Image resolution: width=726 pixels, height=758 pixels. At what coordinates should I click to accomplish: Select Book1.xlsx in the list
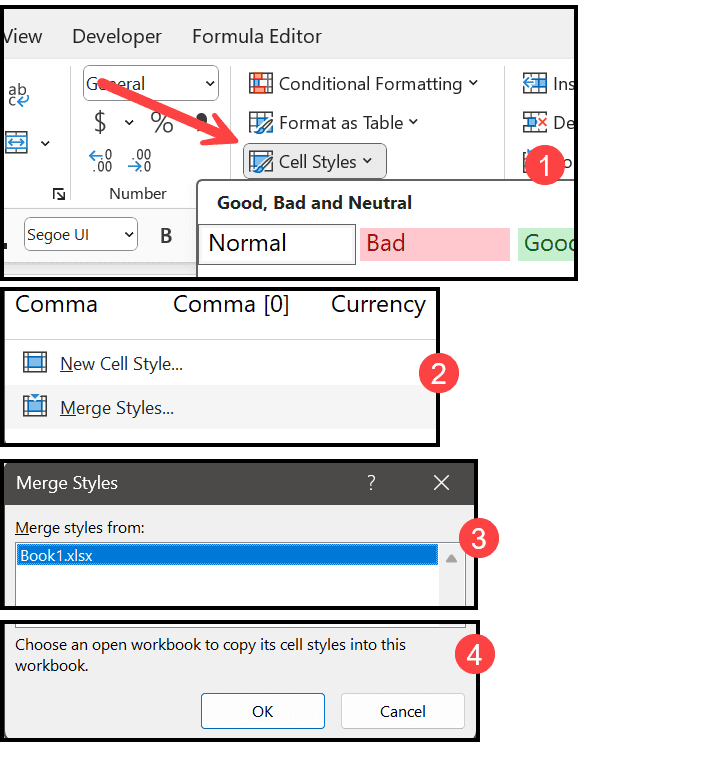[x=227, y=555]
